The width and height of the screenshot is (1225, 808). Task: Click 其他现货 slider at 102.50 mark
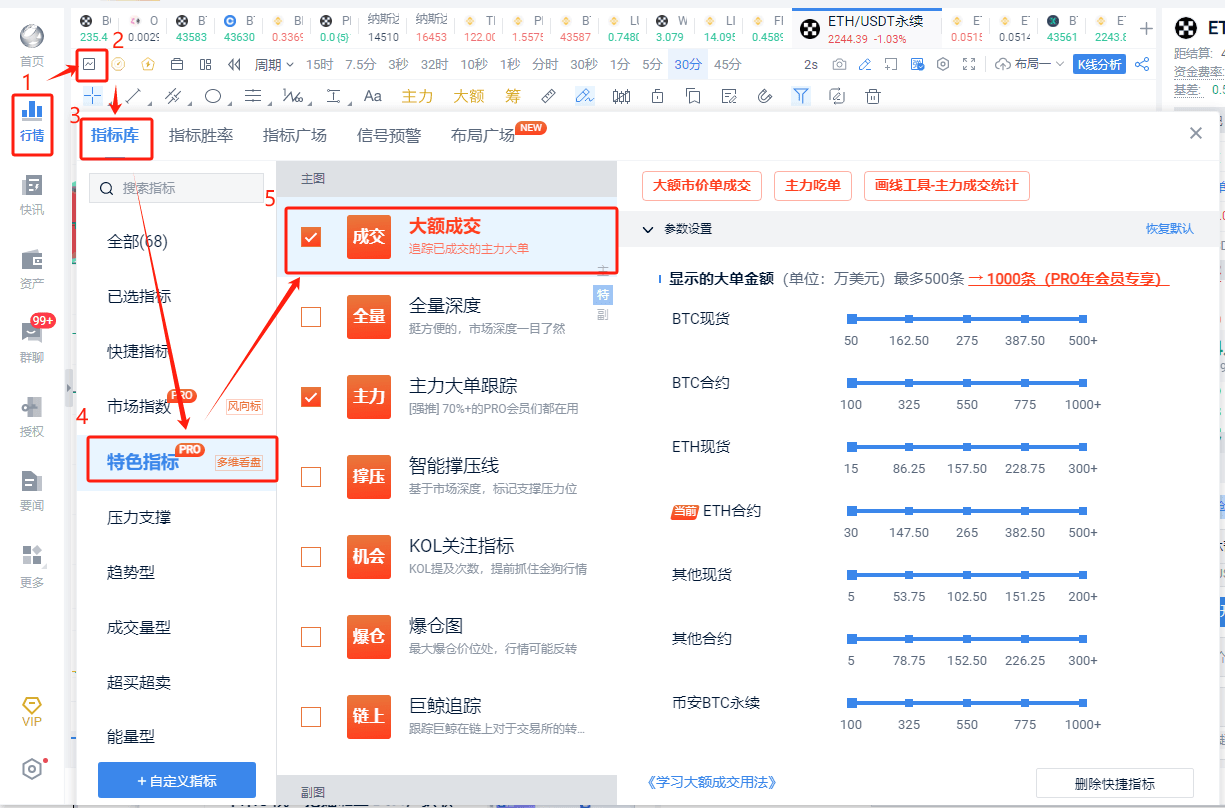click(x=967, y=575)
